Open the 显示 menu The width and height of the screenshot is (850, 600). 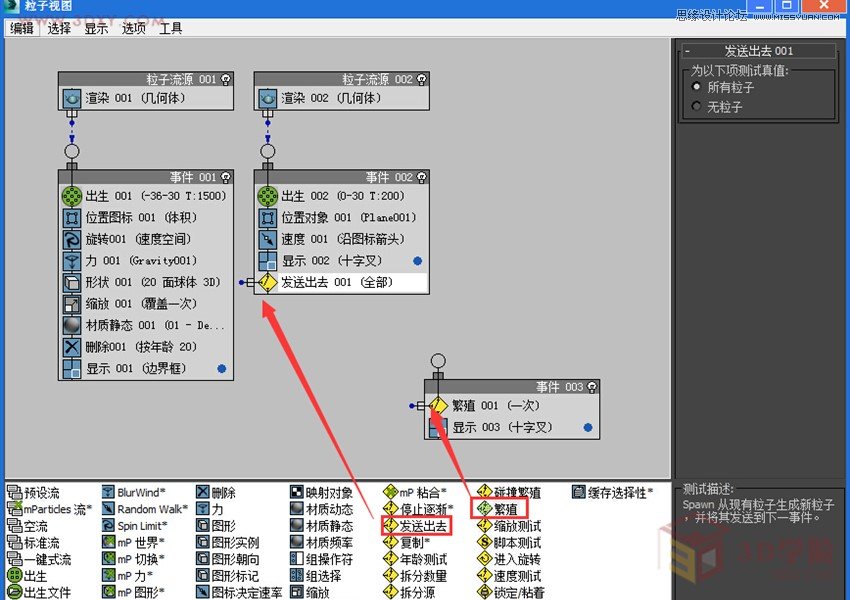tap(96, 28)
